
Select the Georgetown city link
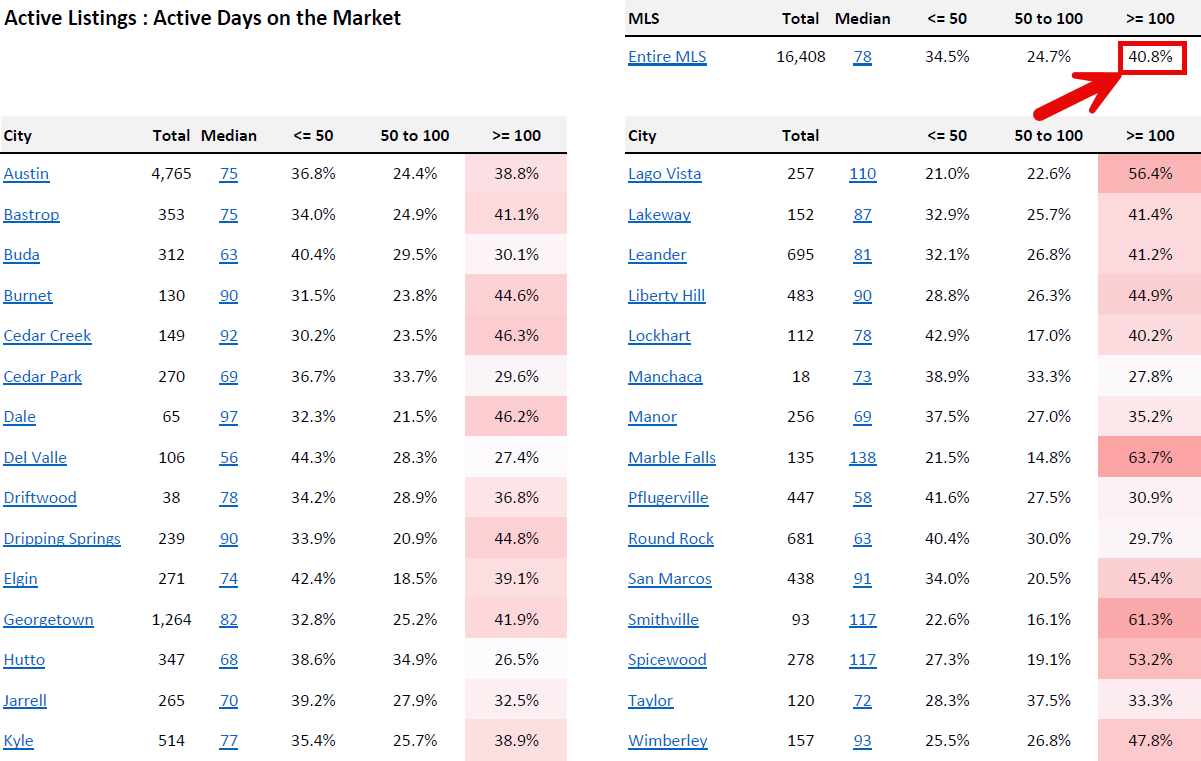click(48, 620)
